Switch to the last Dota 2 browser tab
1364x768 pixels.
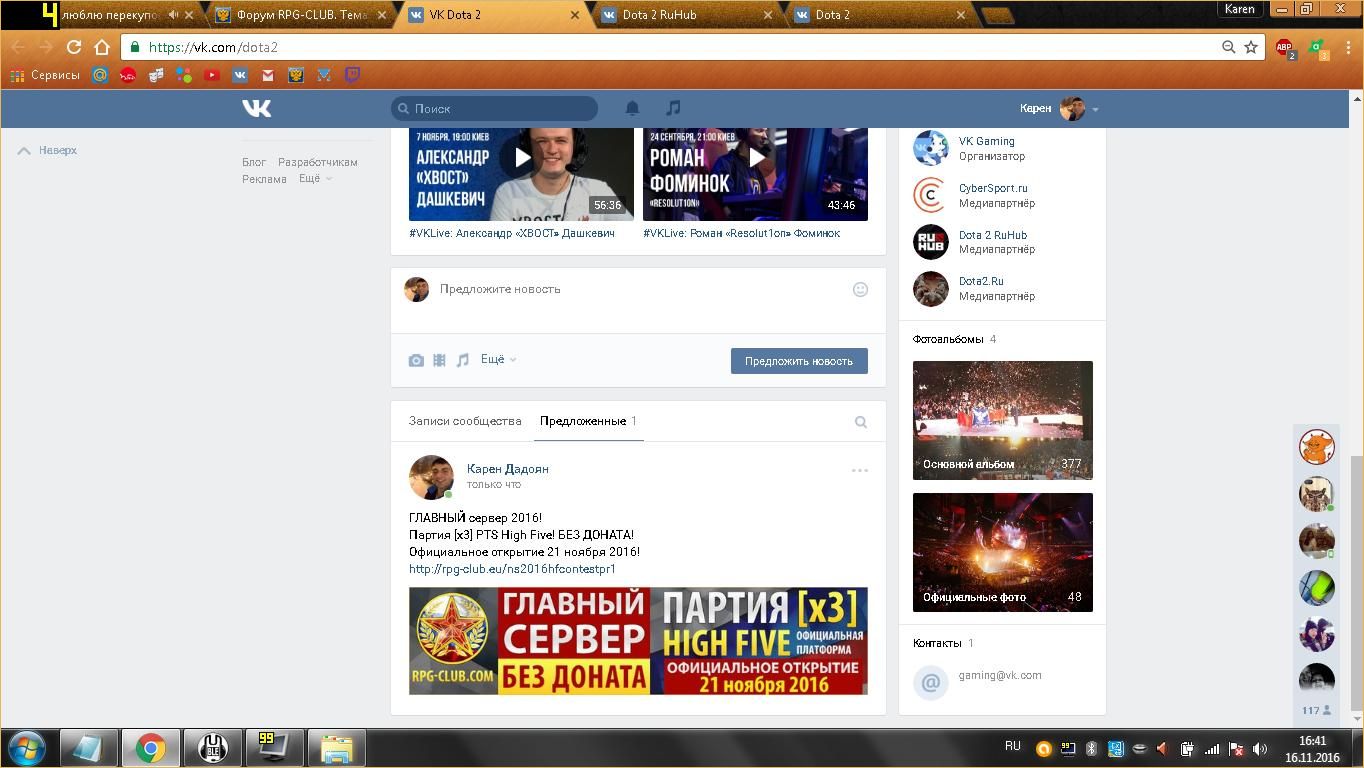[x=880, y=15]
